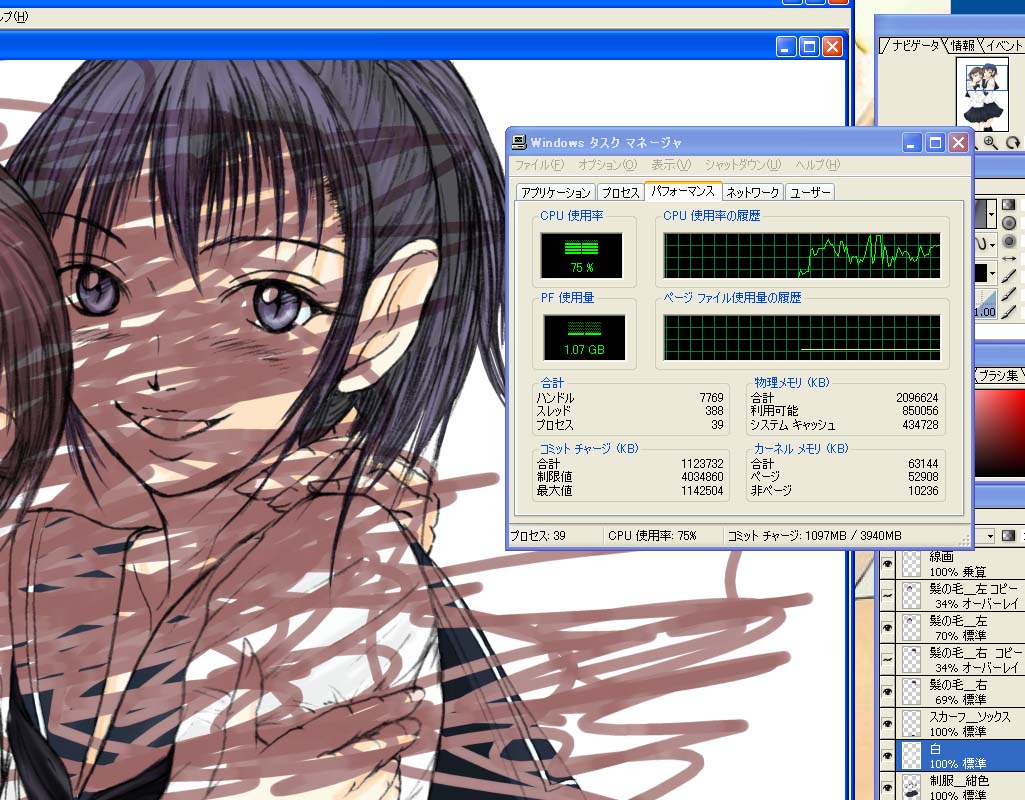Click the 制服_紺色 layer thumbnail
This screenshot has width=1025, height=800.
pyautogui.click(x=911, y=786)
